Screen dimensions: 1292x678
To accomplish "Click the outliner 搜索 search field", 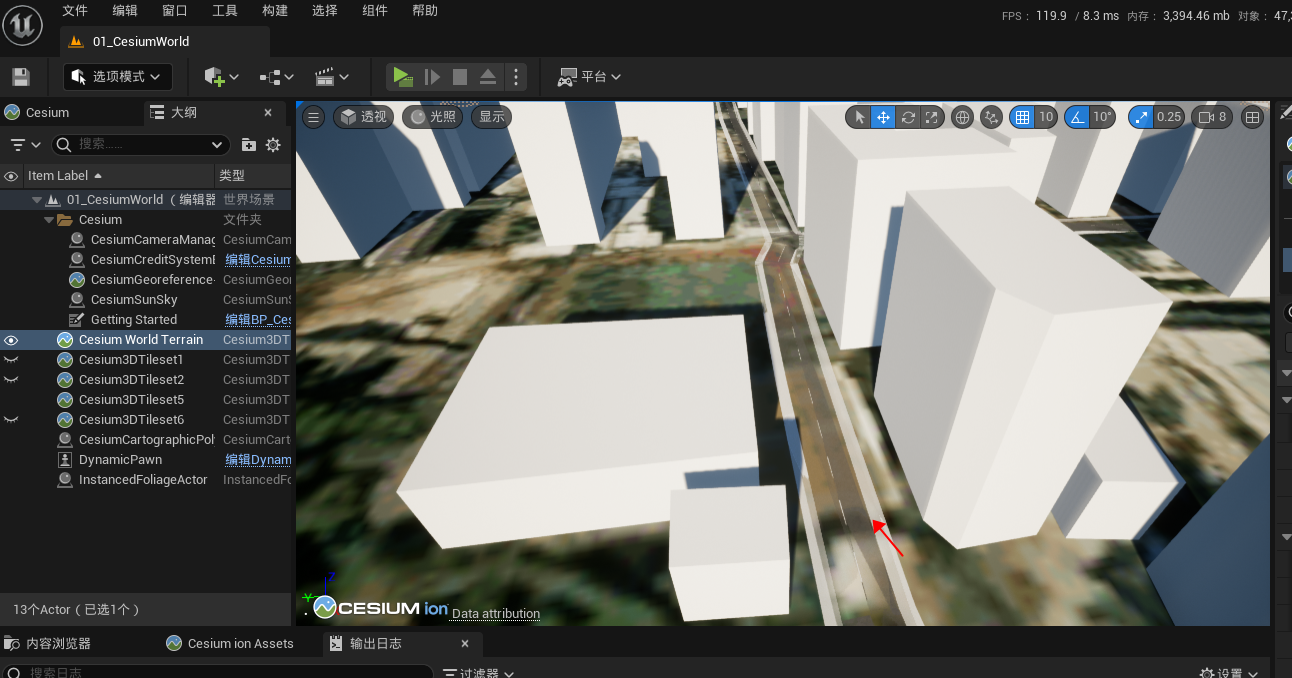I will (x=141, y=145).
